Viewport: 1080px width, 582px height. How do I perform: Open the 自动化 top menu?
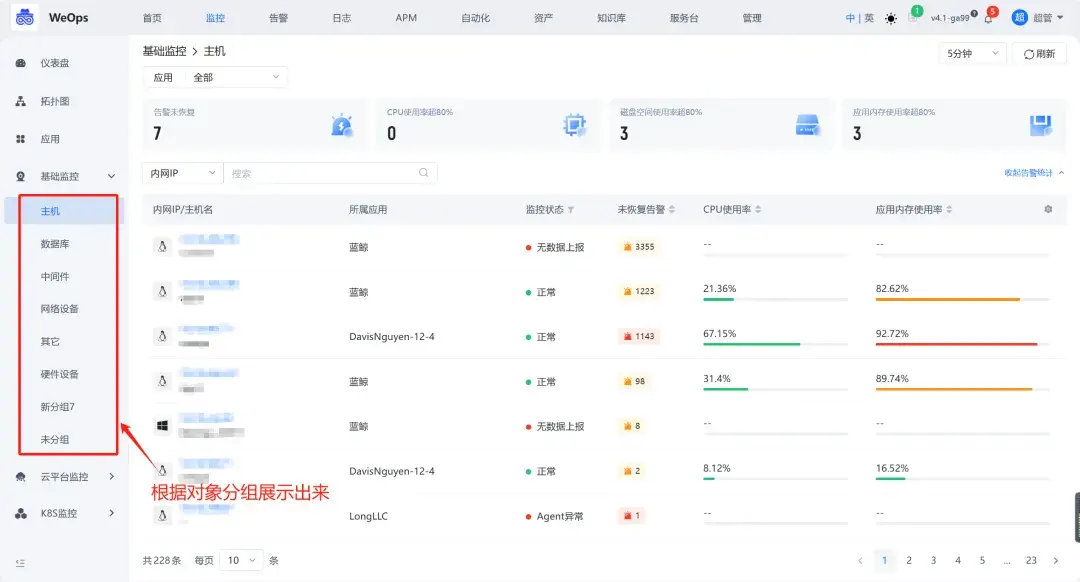click(x=475, y=18)
